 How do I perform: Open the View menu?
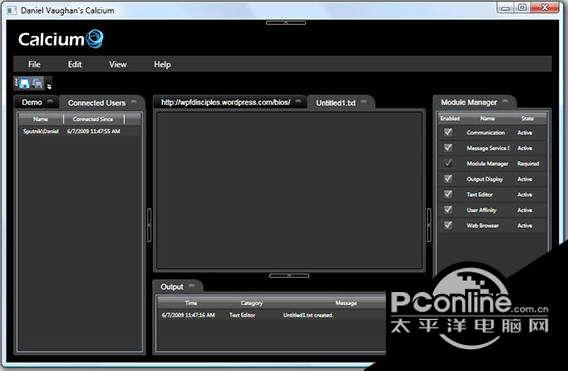coord(118,64)
